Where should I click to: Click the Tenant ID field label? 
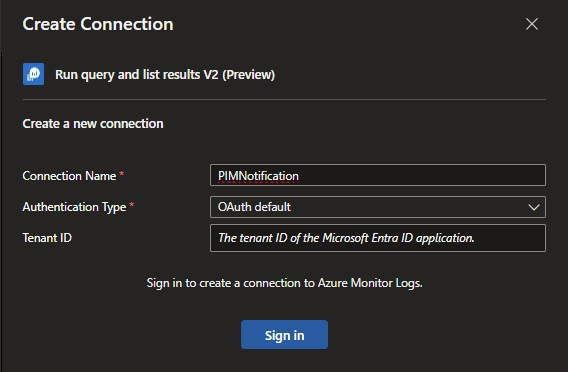pos(47,238)
